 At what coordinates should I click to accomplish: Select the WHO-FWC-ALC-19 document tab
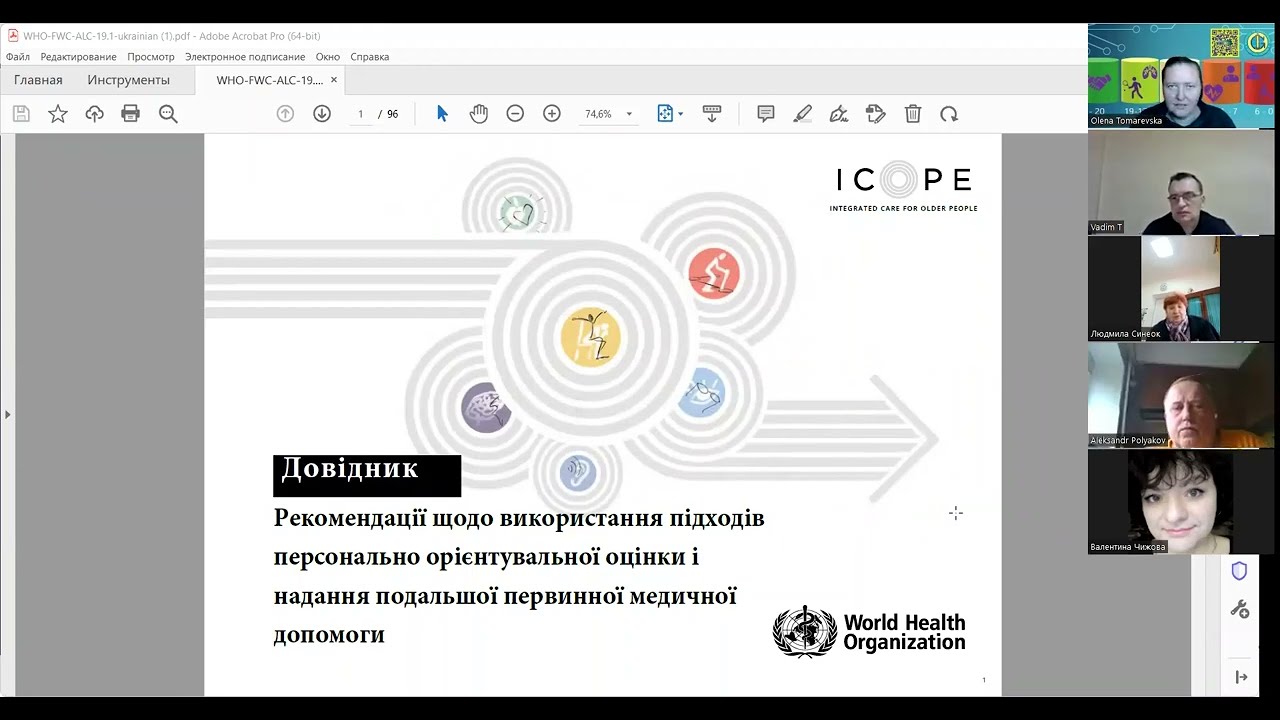click(269, 80)
